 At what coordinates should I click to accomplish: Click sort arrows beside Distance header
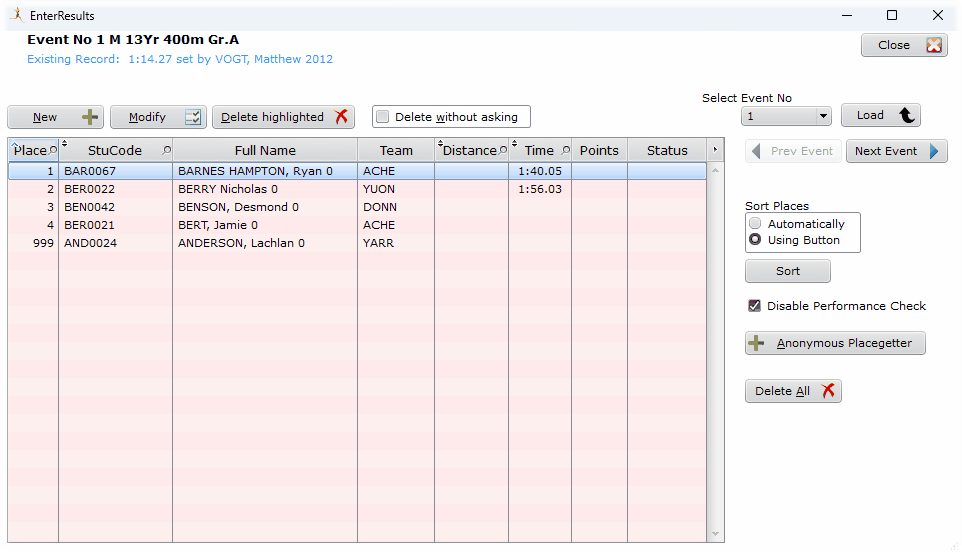(x=440, y=144)
